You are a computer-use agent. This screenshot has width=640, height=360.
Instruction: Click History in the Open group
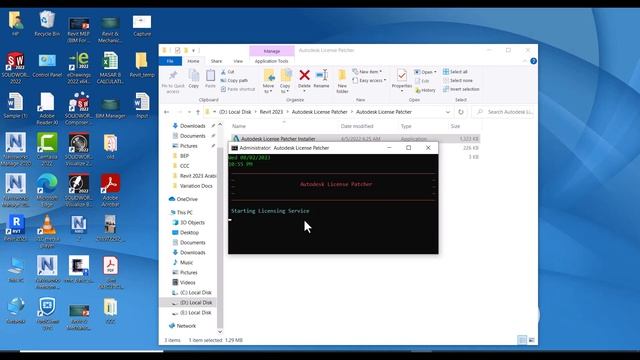tap(425, 90)
